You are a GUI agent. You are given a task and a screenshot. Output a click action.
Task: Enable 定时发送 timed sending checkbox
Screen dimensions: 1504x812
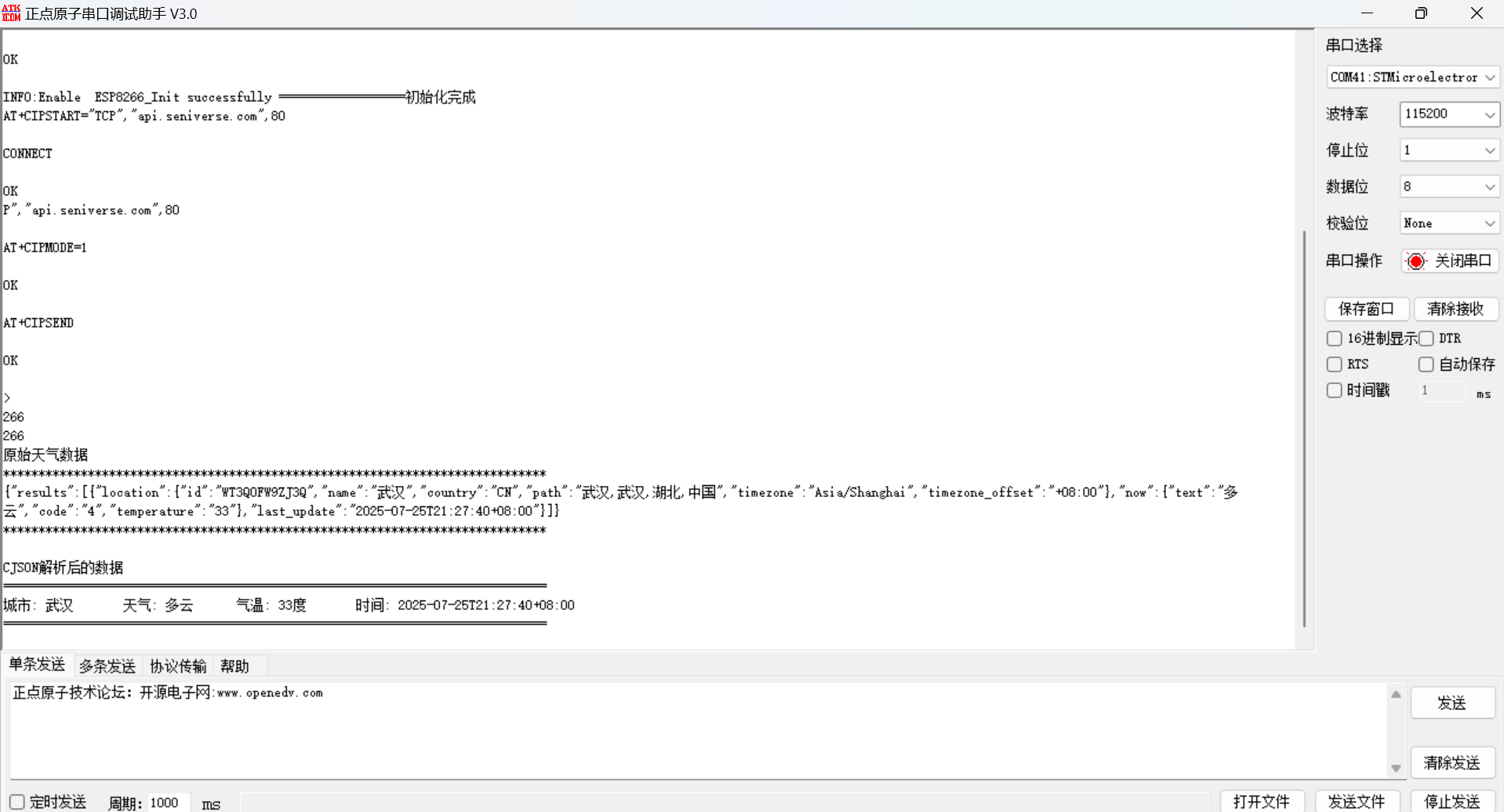[17, 803]
